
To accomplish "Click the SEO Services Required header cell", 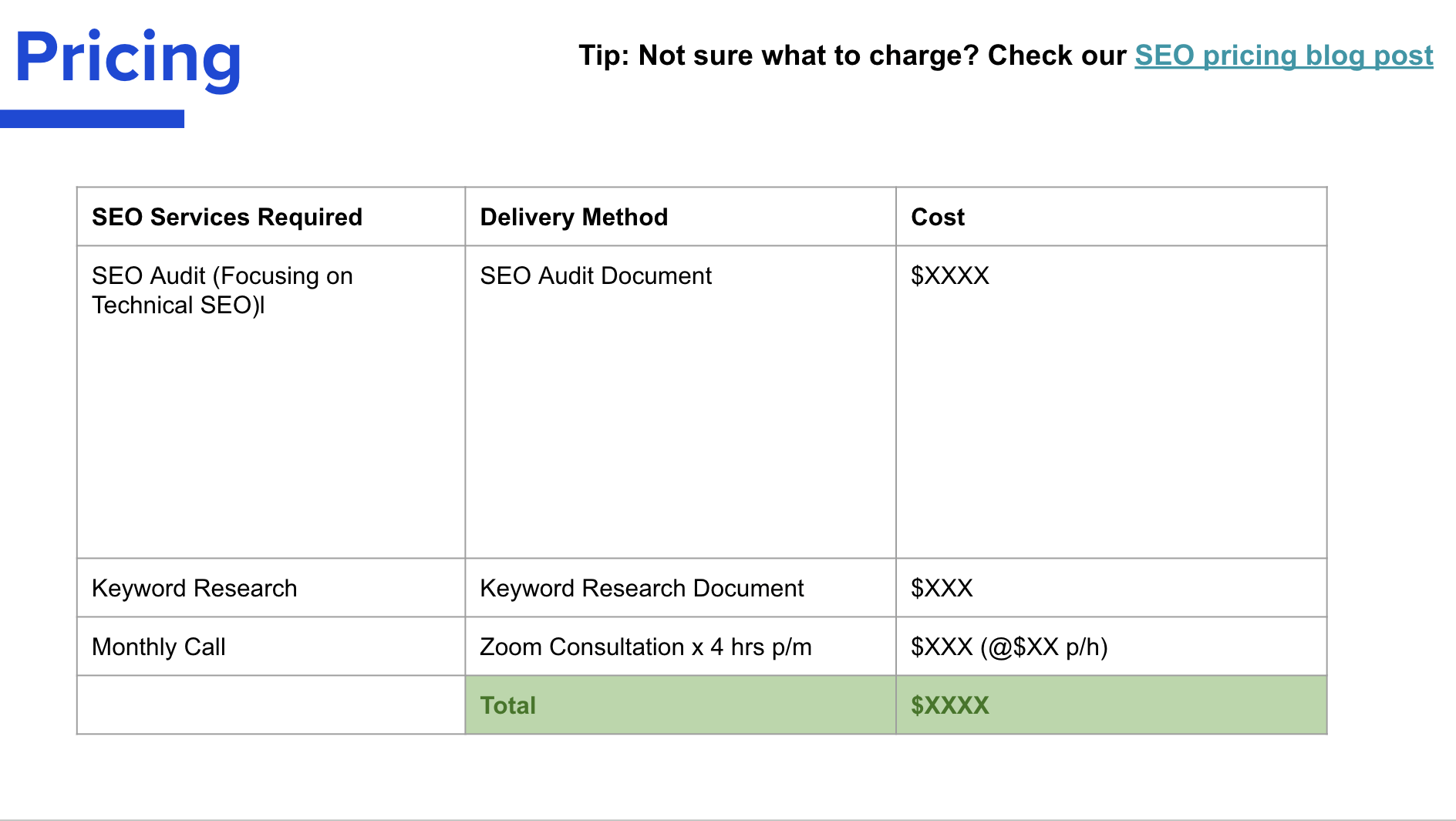I will click(227, 217).
